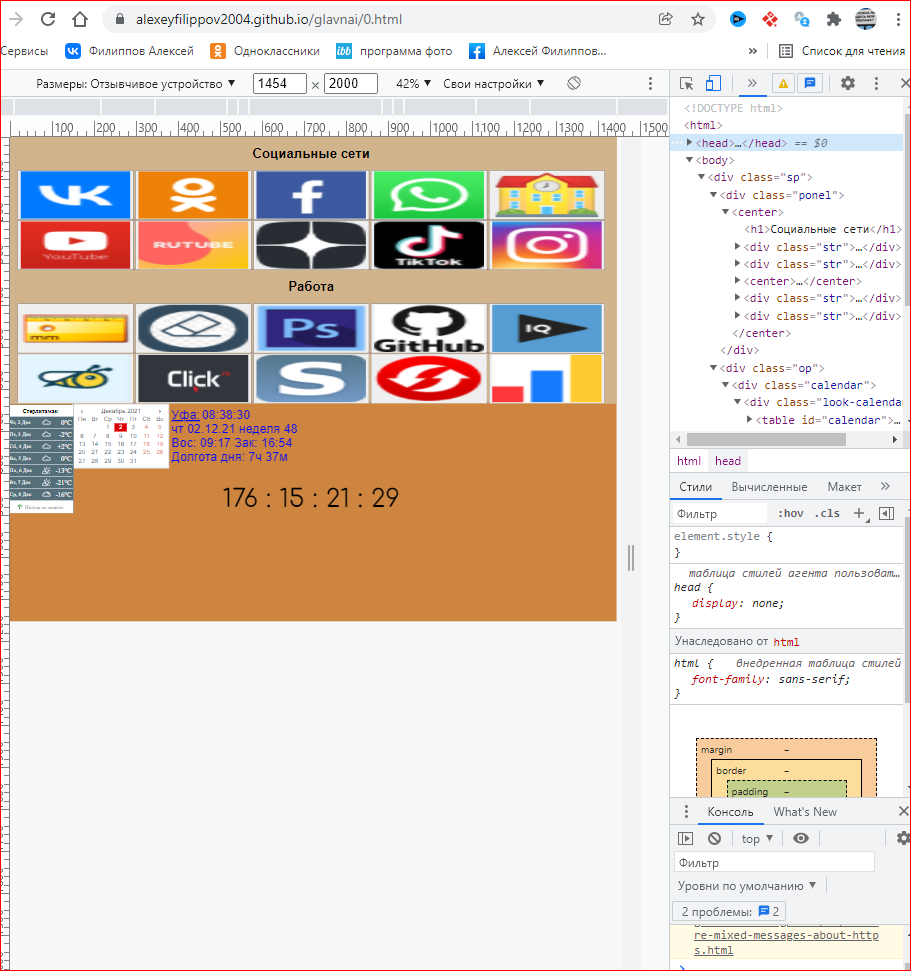
Task: Open the TikTok tile
Action: [429, 245]
